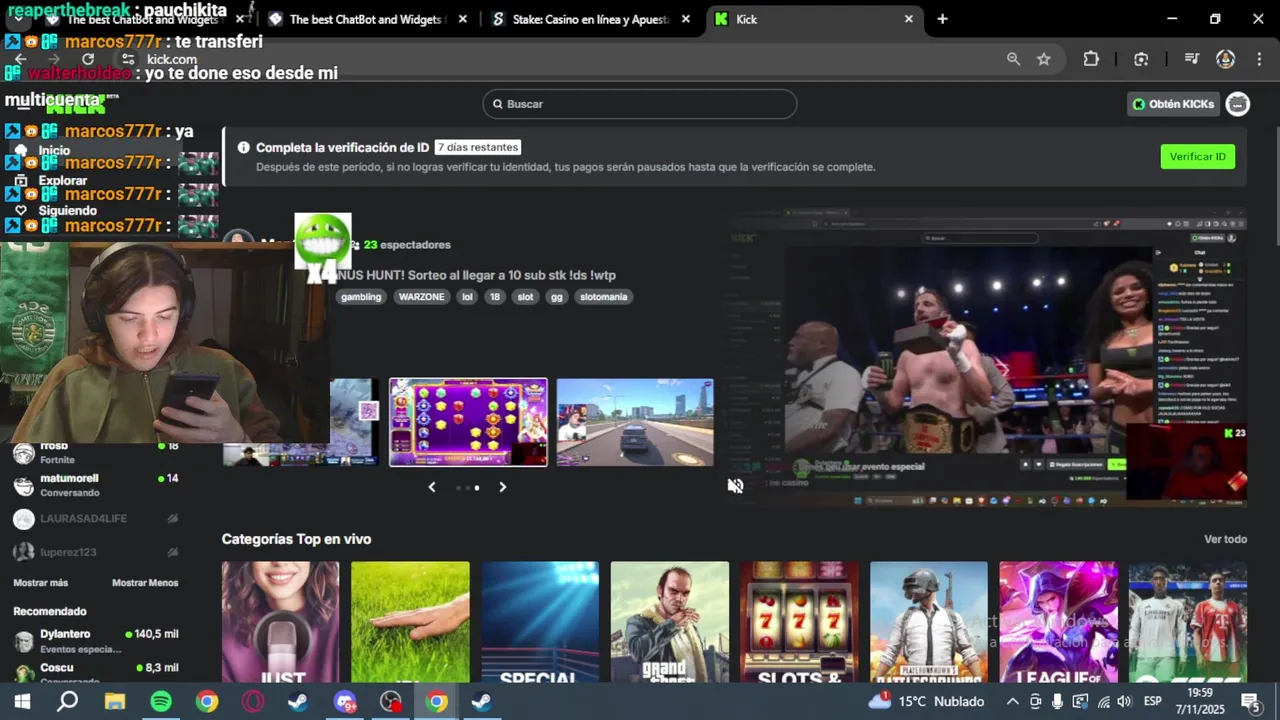Click the kick.com address bar URL
This screenshot has height=720, width=1280.
(172, 59)
